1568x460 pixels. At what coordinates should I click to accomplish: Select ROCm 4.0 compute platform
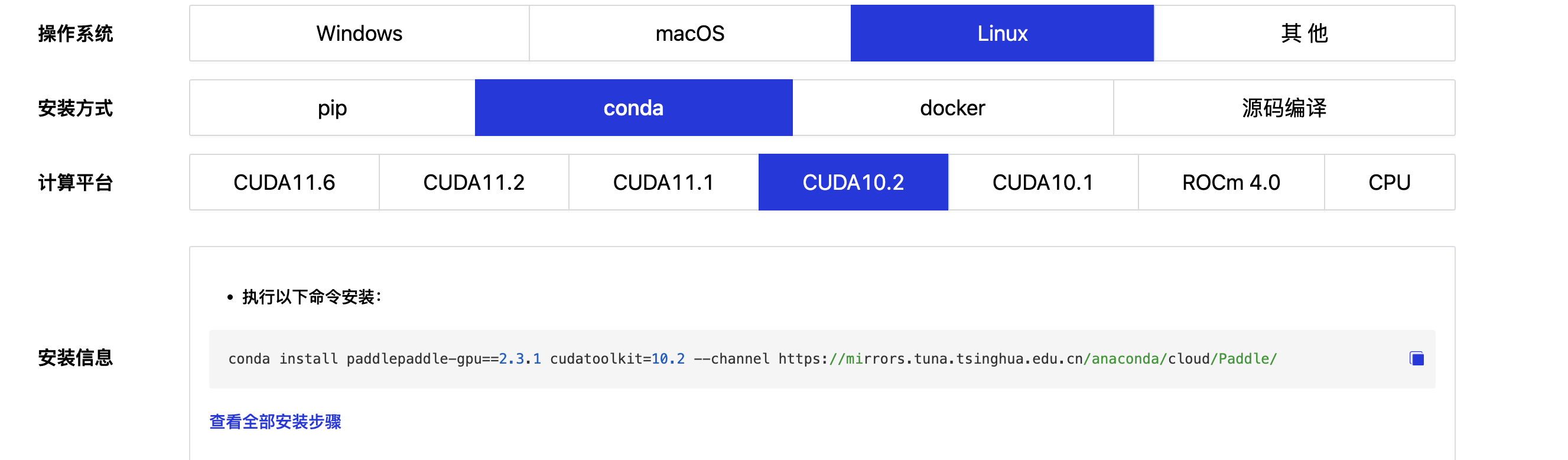[1230, 182]
